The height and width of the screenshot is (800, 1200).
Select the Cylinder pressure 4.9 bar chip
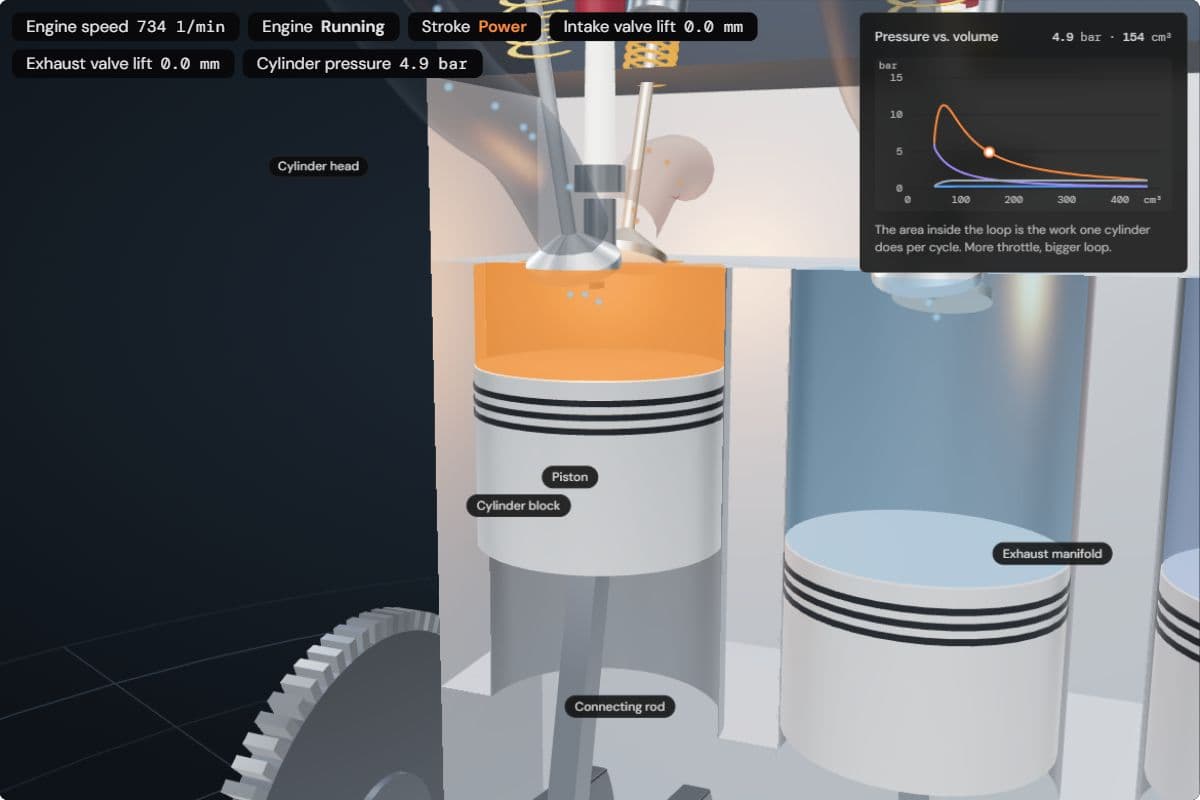pos(362,64)
